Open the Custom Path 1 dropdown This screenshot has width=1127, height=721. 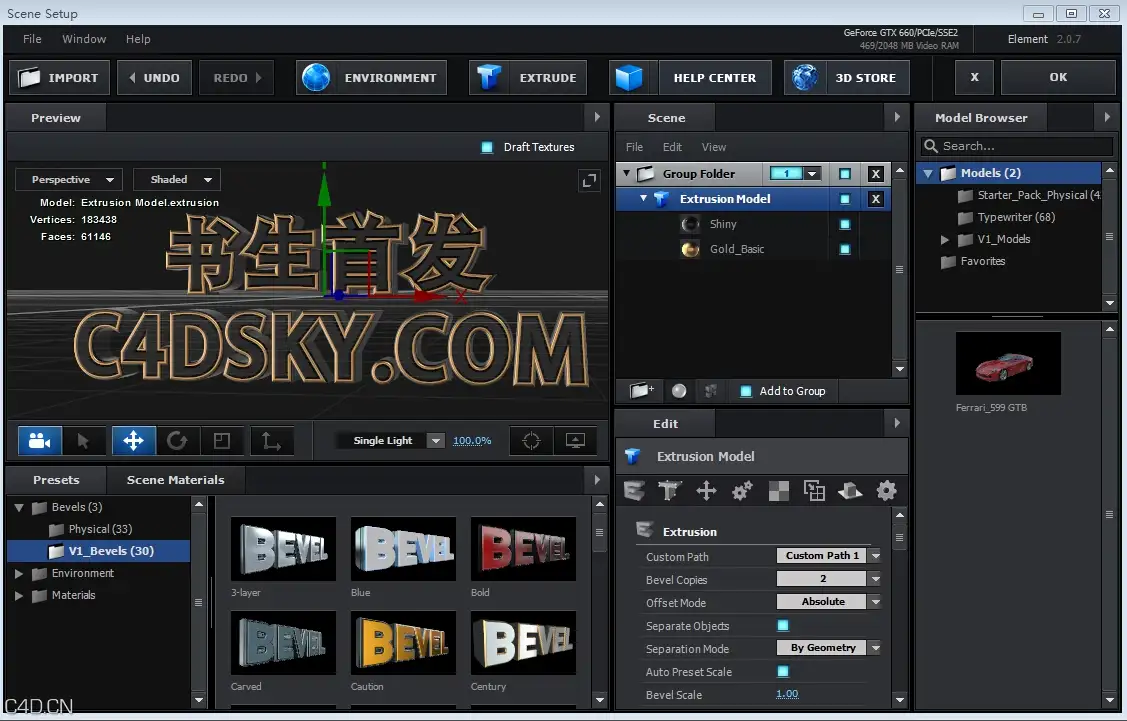point(829,556)
